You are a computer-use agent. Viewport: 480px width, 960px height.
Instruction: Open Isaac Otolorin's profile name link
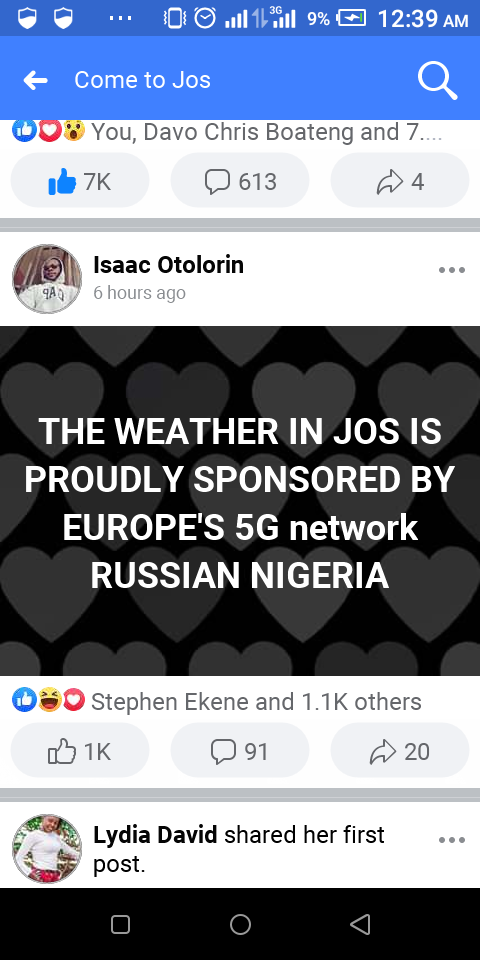tap(168, 265)
